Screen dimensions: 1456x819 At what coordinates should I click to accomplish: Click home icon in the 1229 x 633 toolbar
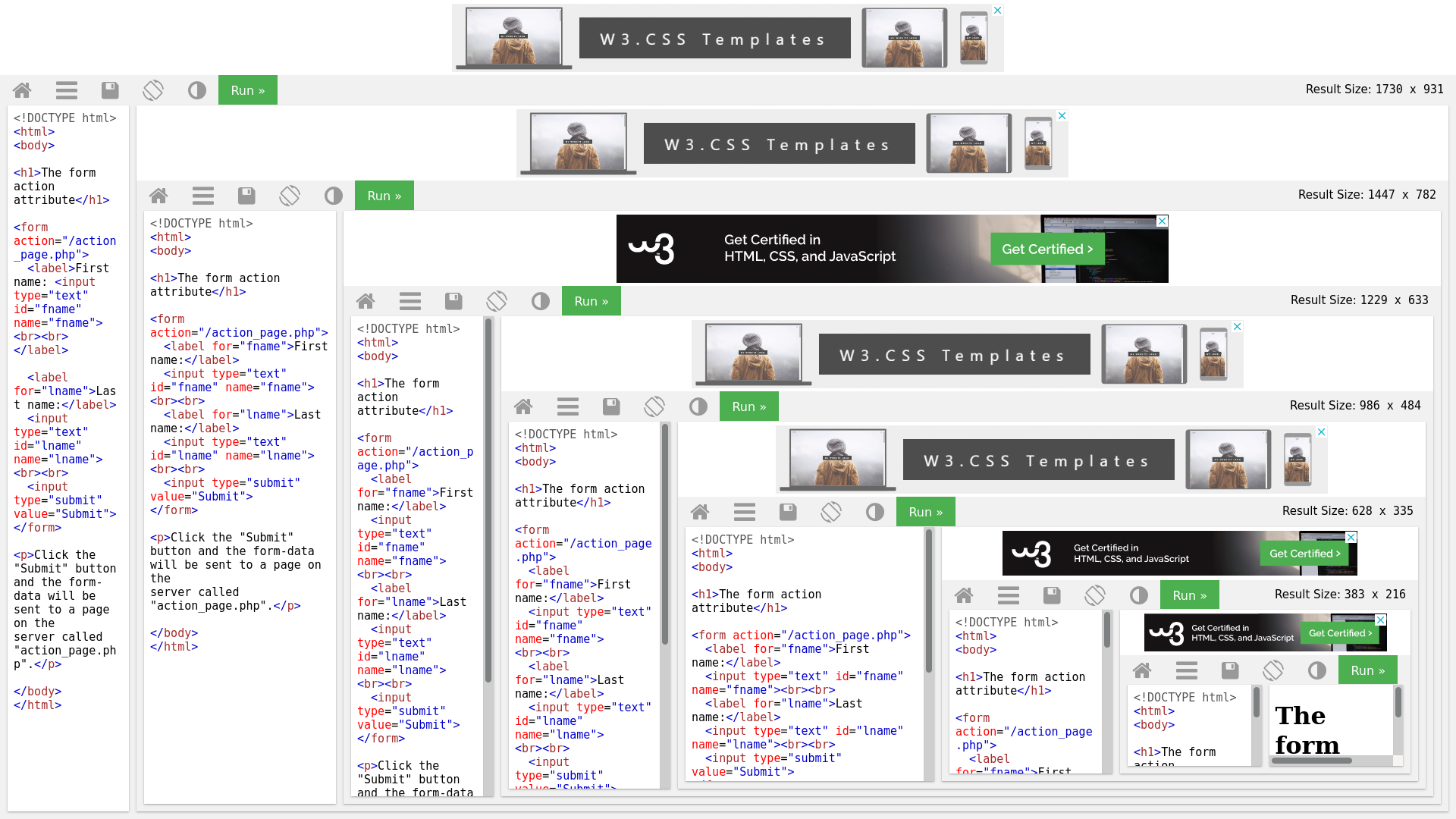pos(366,302)
